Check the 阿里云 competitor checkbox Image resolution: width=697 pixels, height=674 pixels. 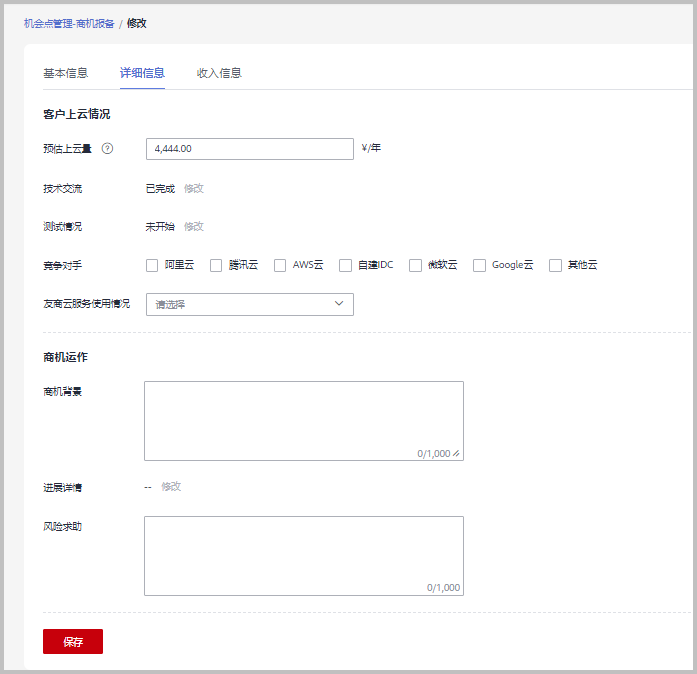(x=152, y=265)
